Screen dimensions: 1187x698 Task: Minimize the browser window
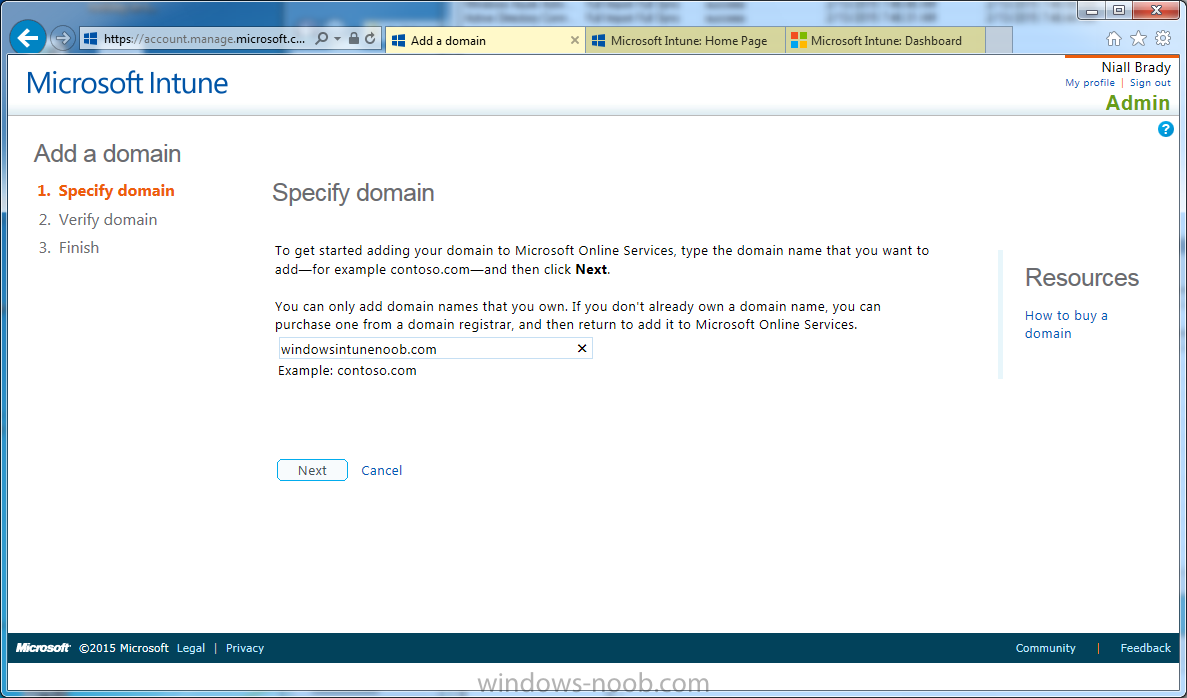(x=1092, y=11)
